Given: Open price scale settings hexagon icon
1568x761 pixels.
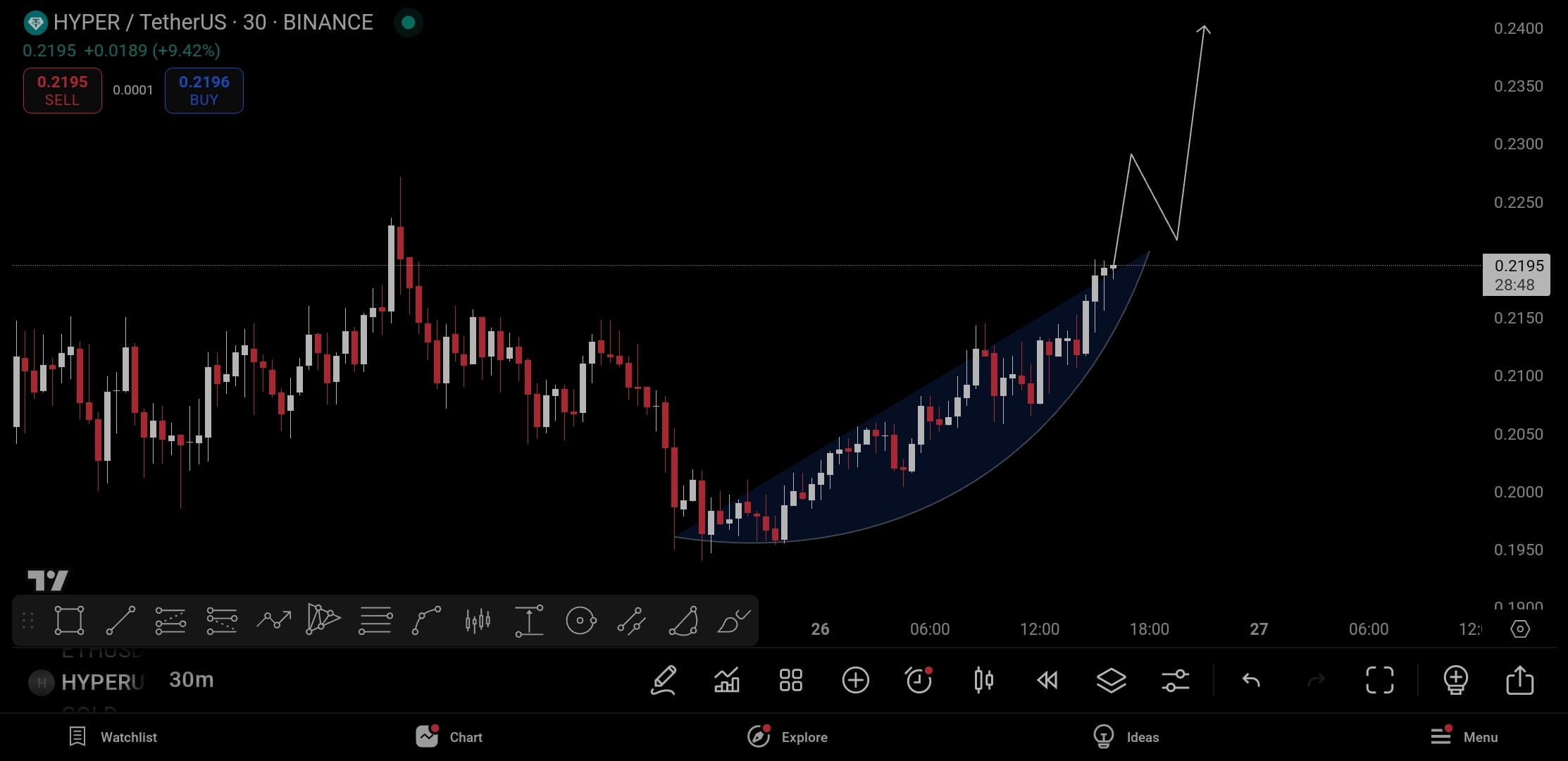Looking at the screenshot, I should point(1520,629).
